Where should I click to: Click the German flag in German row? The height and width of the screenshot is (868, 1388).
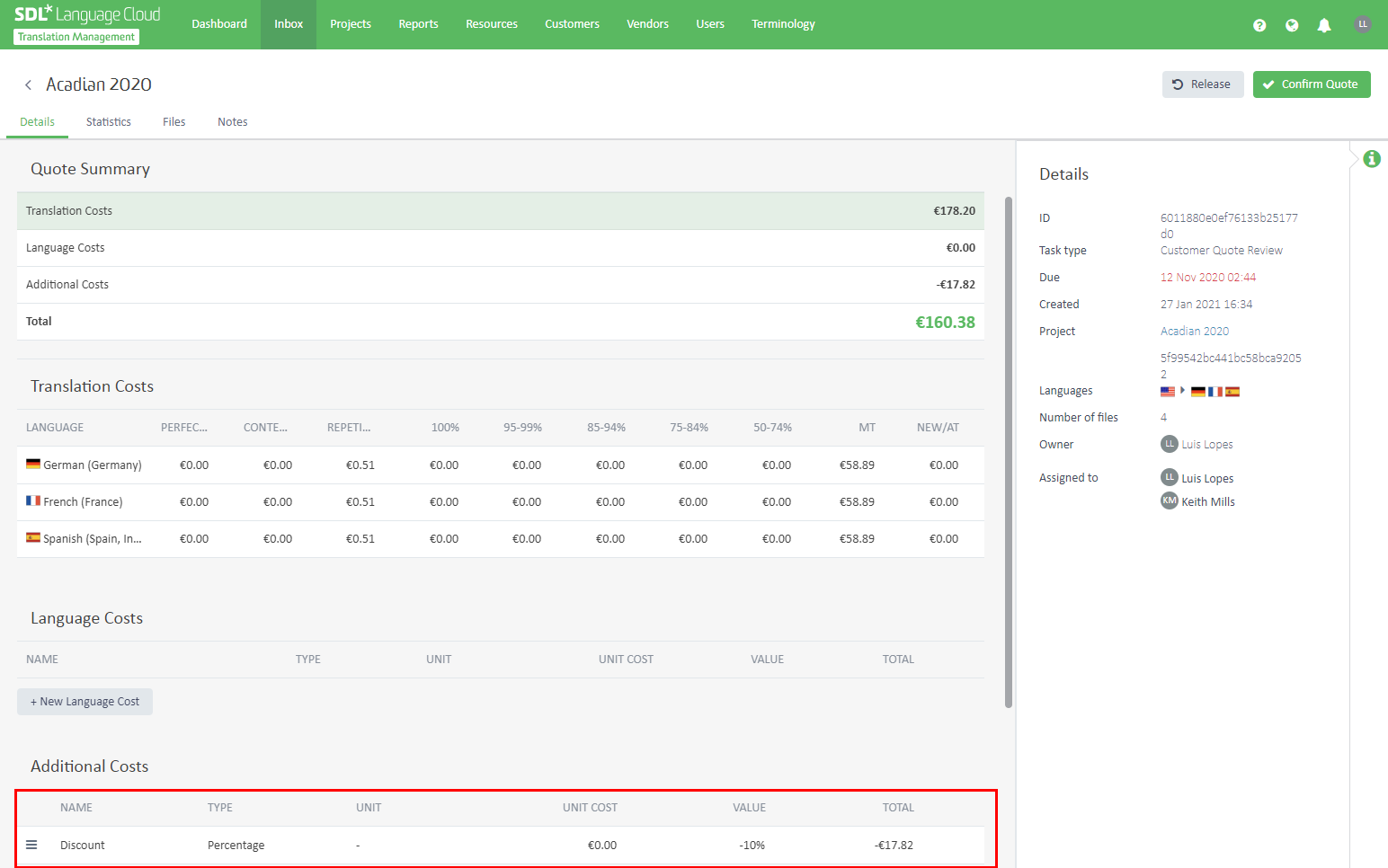(33, 465)
